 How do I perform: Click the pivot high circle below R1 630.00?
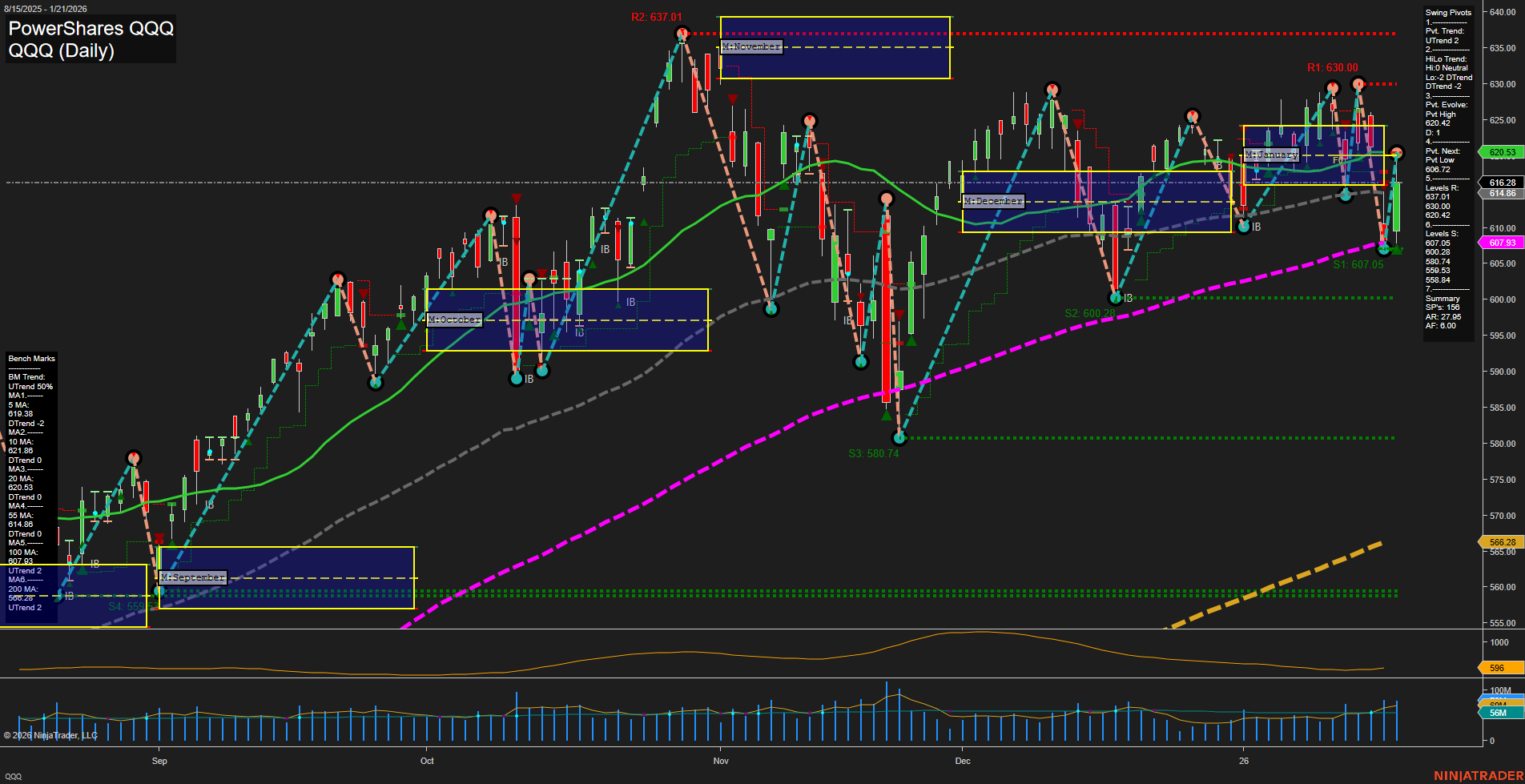pyautogui.click(x=1358, y=83)
